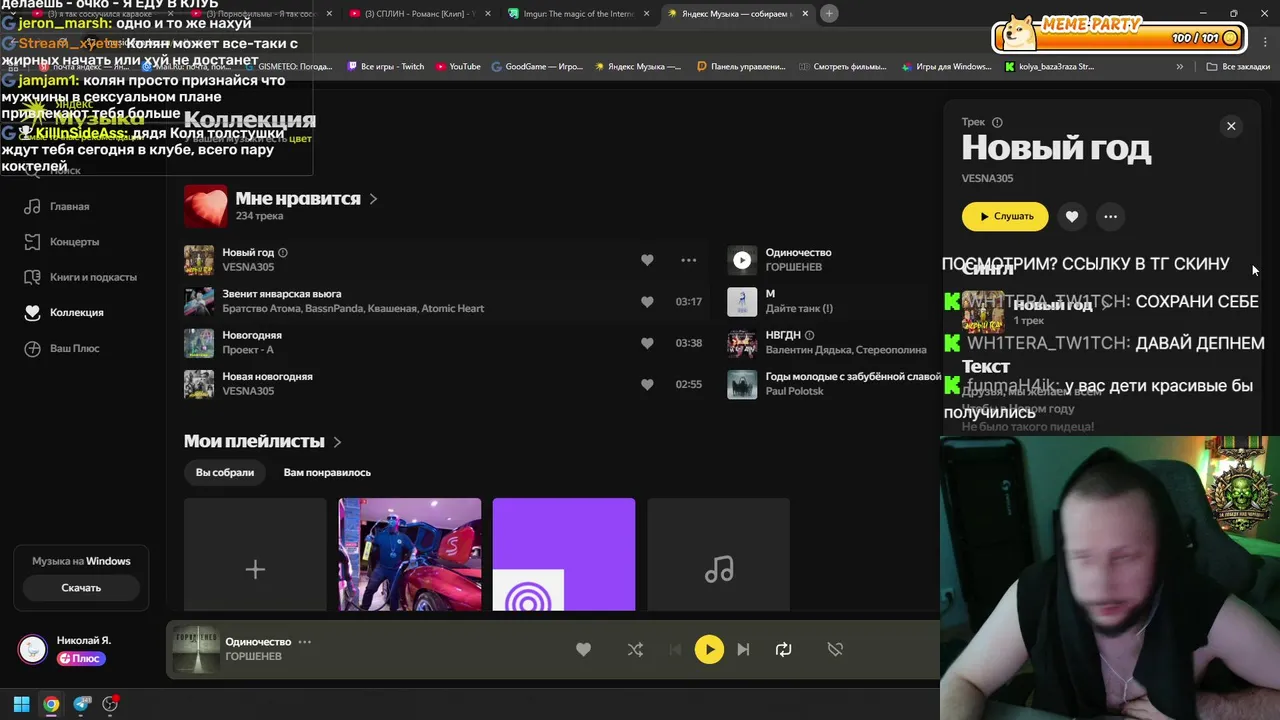Open artist VESNA305 in track panel
1280x720 pixels.
[987, 178]
